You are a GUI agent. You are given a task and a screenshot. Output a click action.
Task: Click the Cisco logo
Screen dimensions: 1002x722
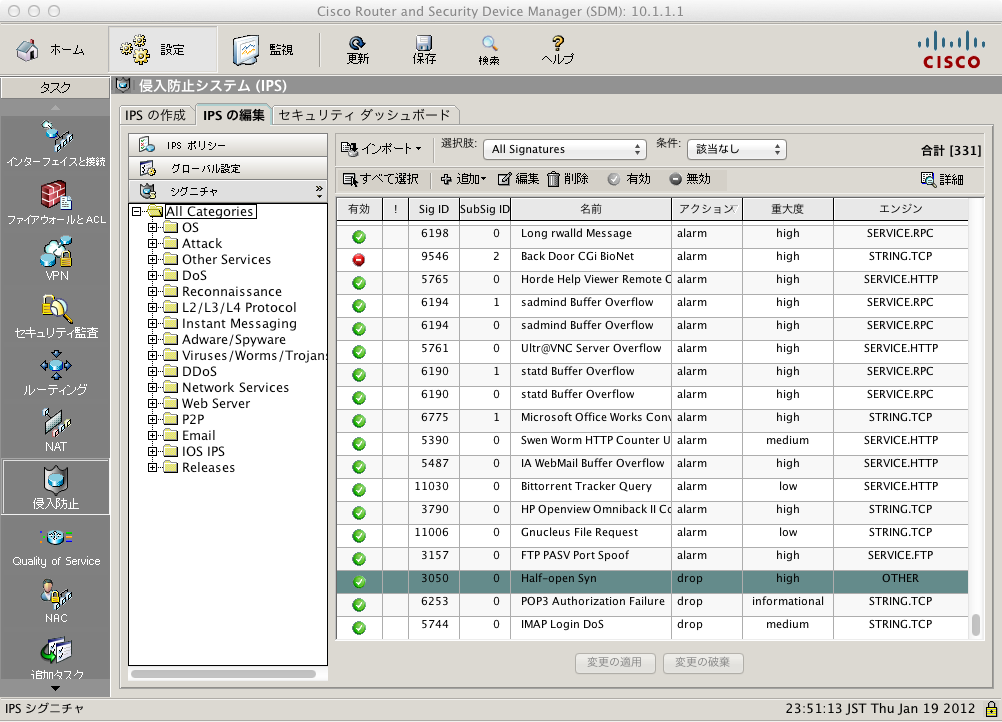click(951, 50)
